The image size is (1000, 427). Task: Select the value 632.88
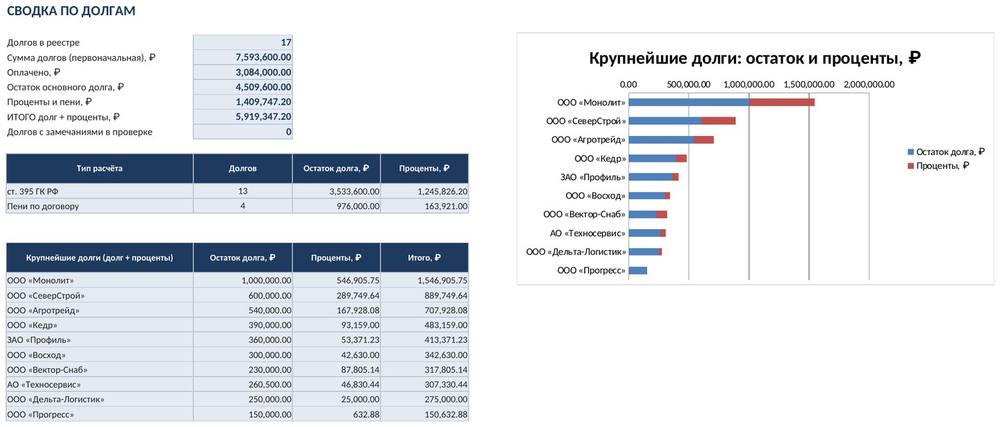pyautogui.click(x=337, y=414)
